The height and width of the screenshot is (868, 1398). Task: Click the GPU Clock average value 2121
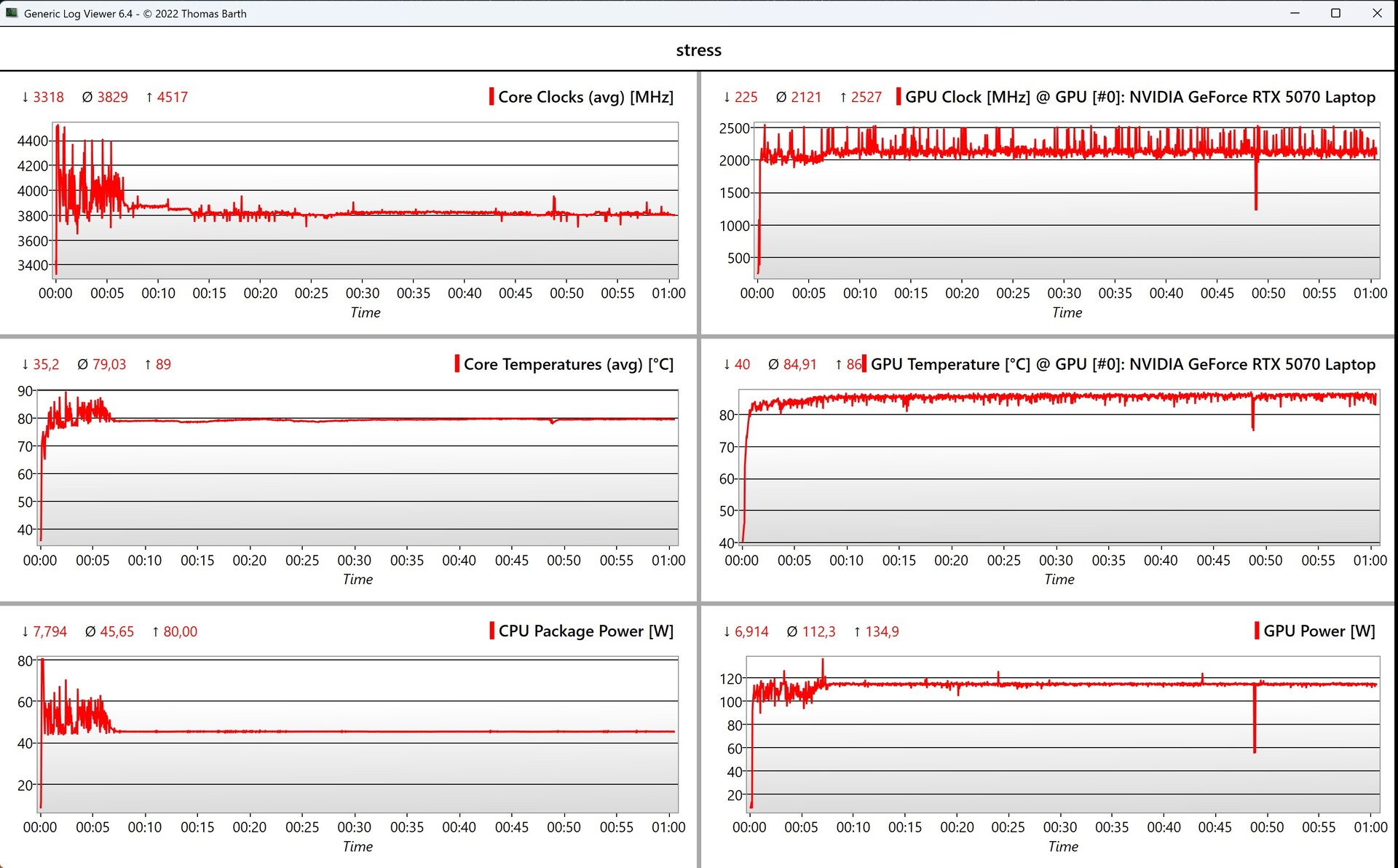coord(805,97)
